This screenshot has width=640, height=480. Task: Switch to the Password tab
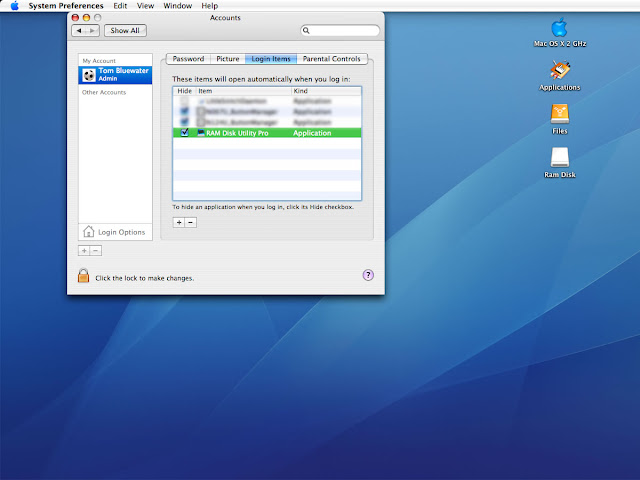[x=188, y=59]
